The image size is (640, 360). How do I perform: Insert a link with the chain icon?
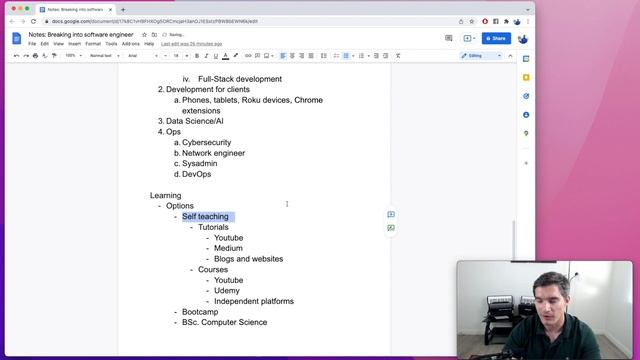click(248, 56)
